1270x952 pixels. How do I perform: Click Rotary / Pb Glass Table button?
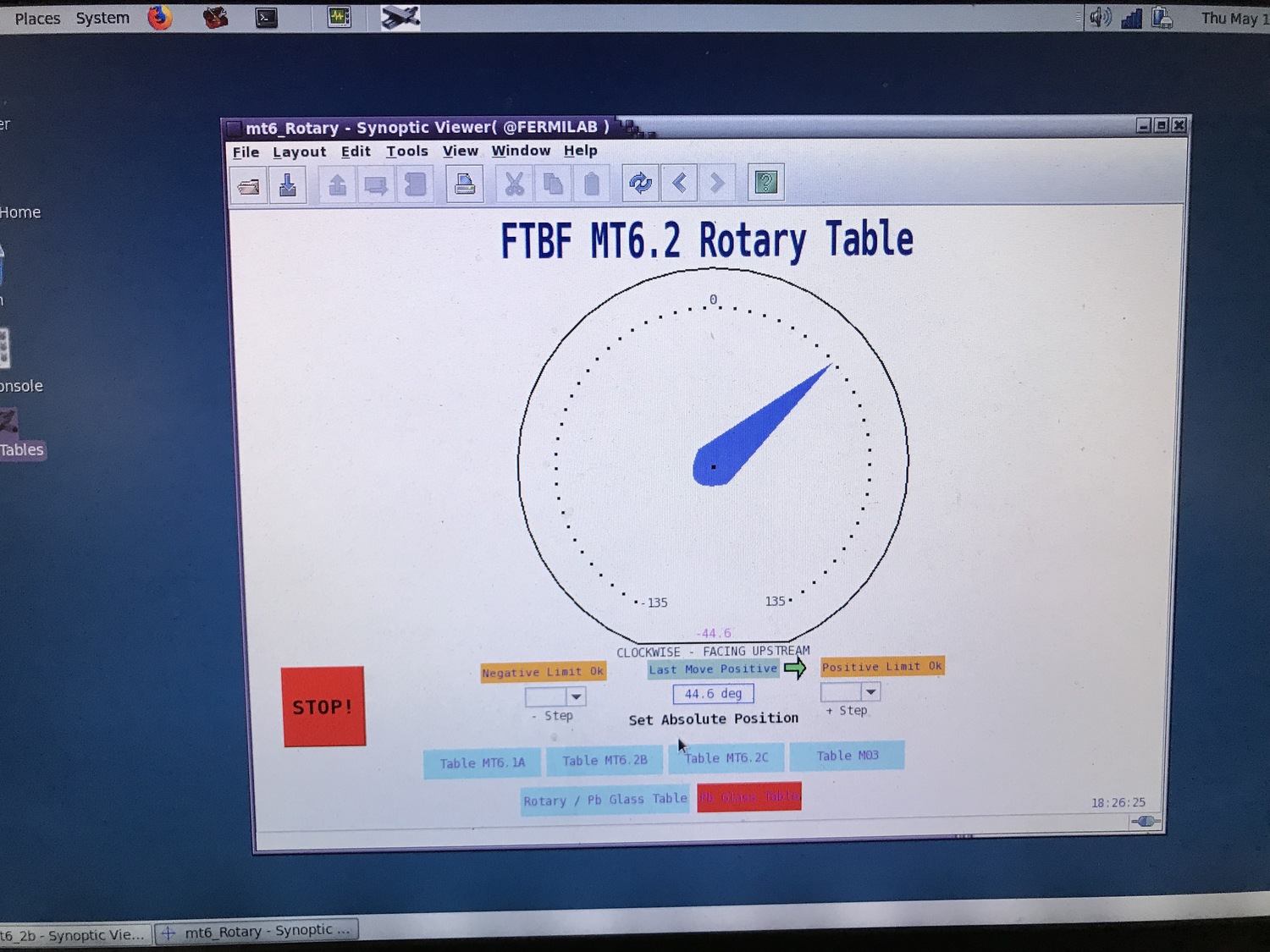pyautogui.click(x=606, y=800)
